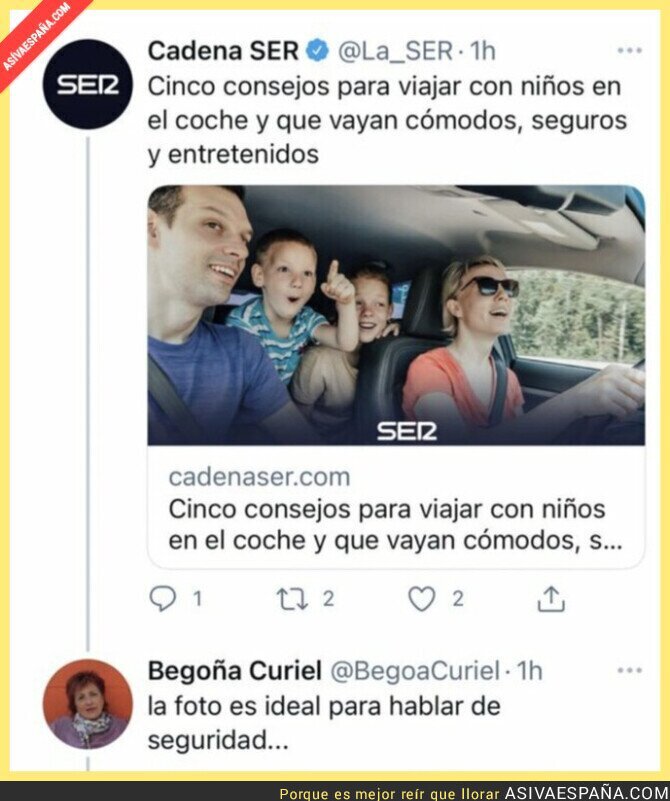This screenshot has width=670, height=801.
Task: Like the Cadena SER tweet with the heart icon
Action: point(422,599)
